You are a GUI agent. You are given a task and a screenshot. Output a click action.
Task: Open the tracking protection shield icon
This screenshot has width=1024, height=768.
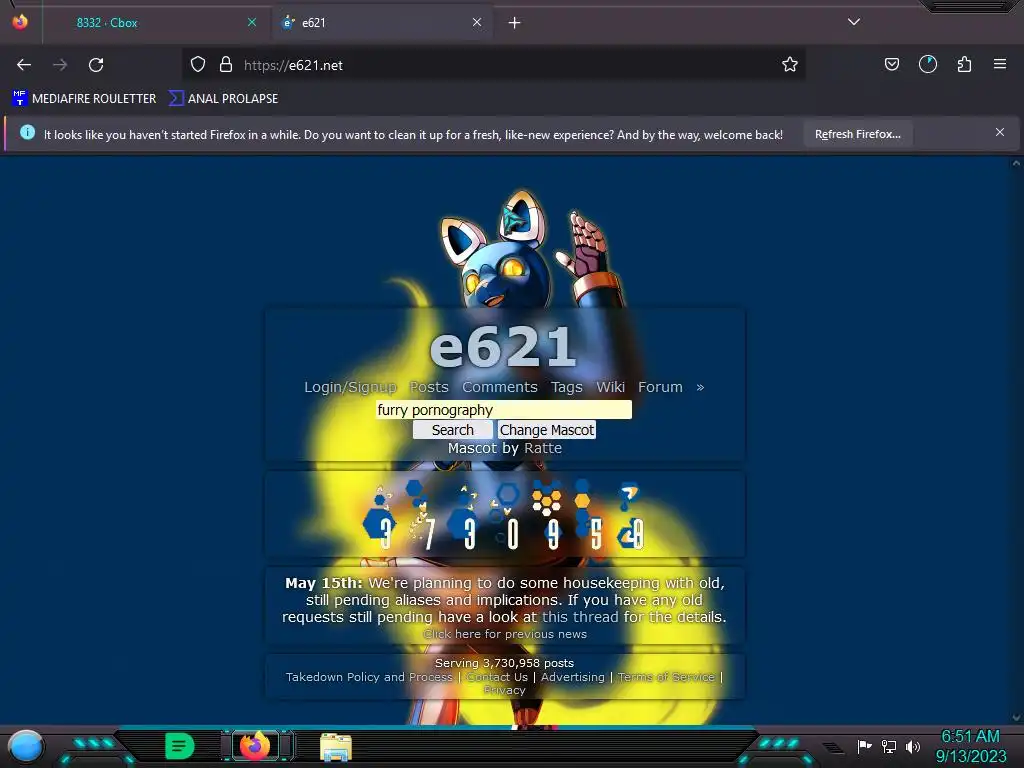click(x=198, y=65)
